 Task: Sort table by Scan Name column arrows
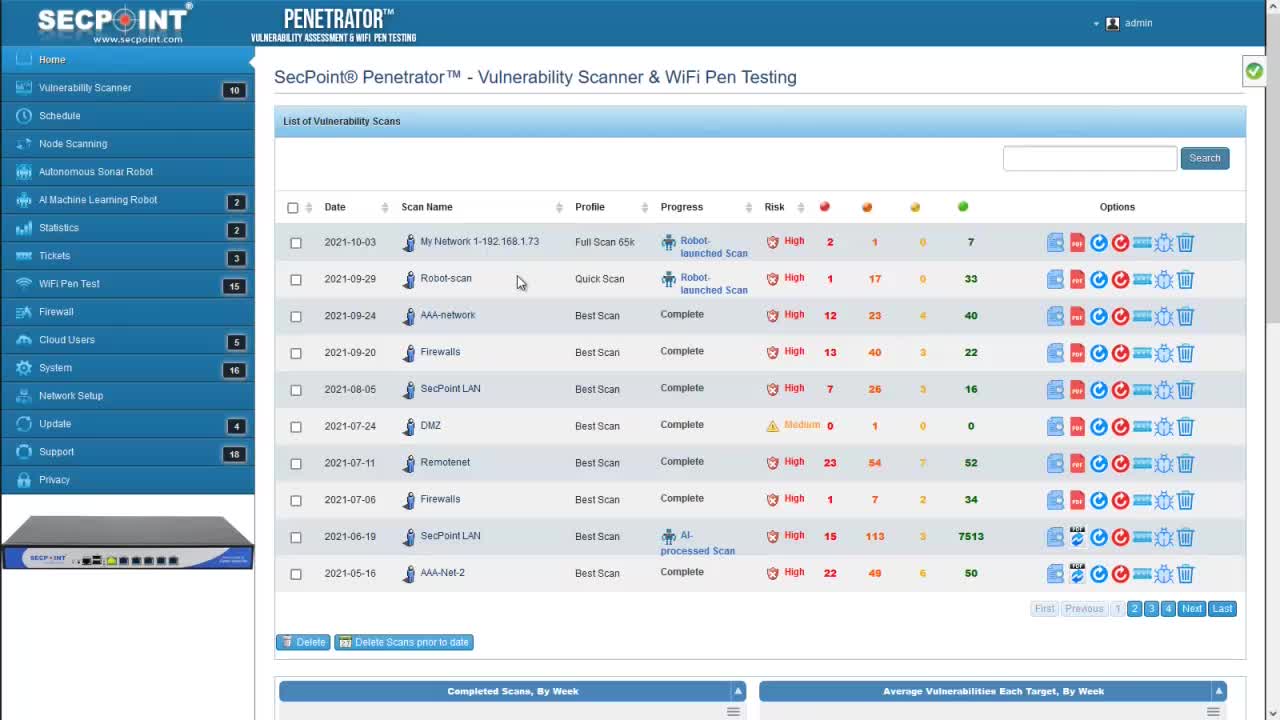point(559,207)
